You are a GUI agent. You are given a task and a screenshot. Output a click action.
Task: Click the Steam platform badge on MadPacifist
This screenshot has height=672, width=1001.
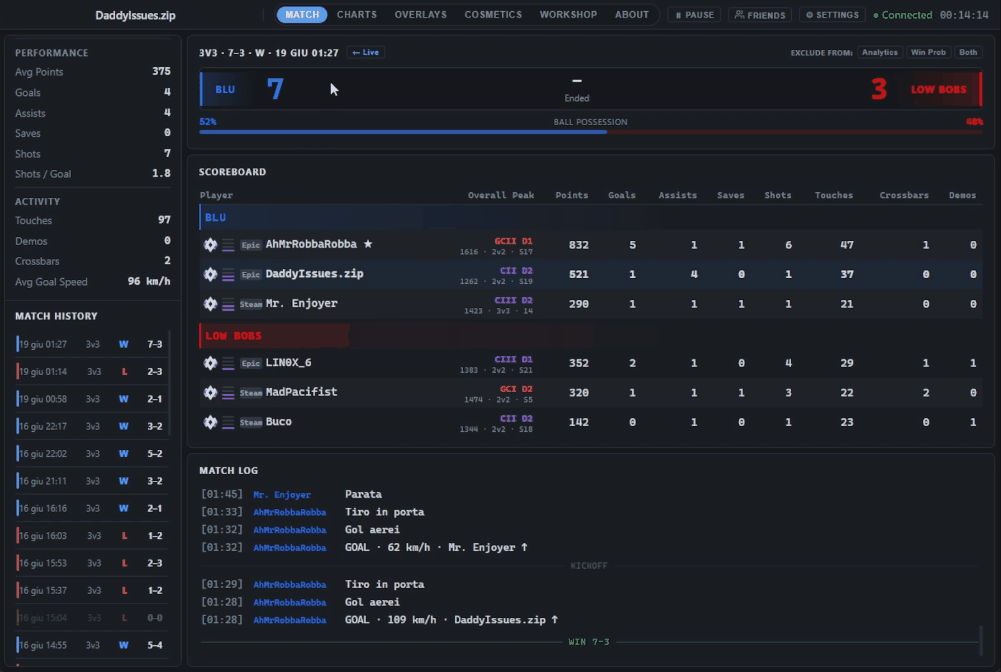coord(251,393)
